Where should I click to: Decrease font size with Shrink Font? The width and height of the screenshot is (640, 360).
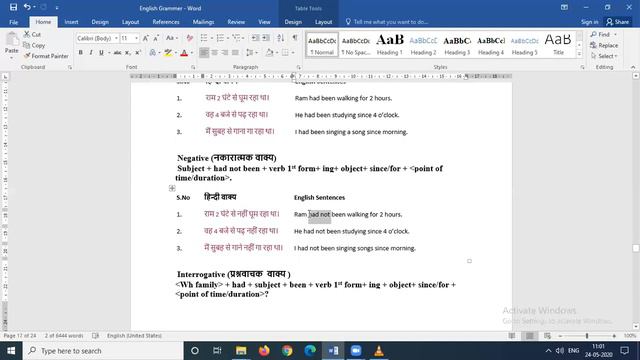pos(156,38)
